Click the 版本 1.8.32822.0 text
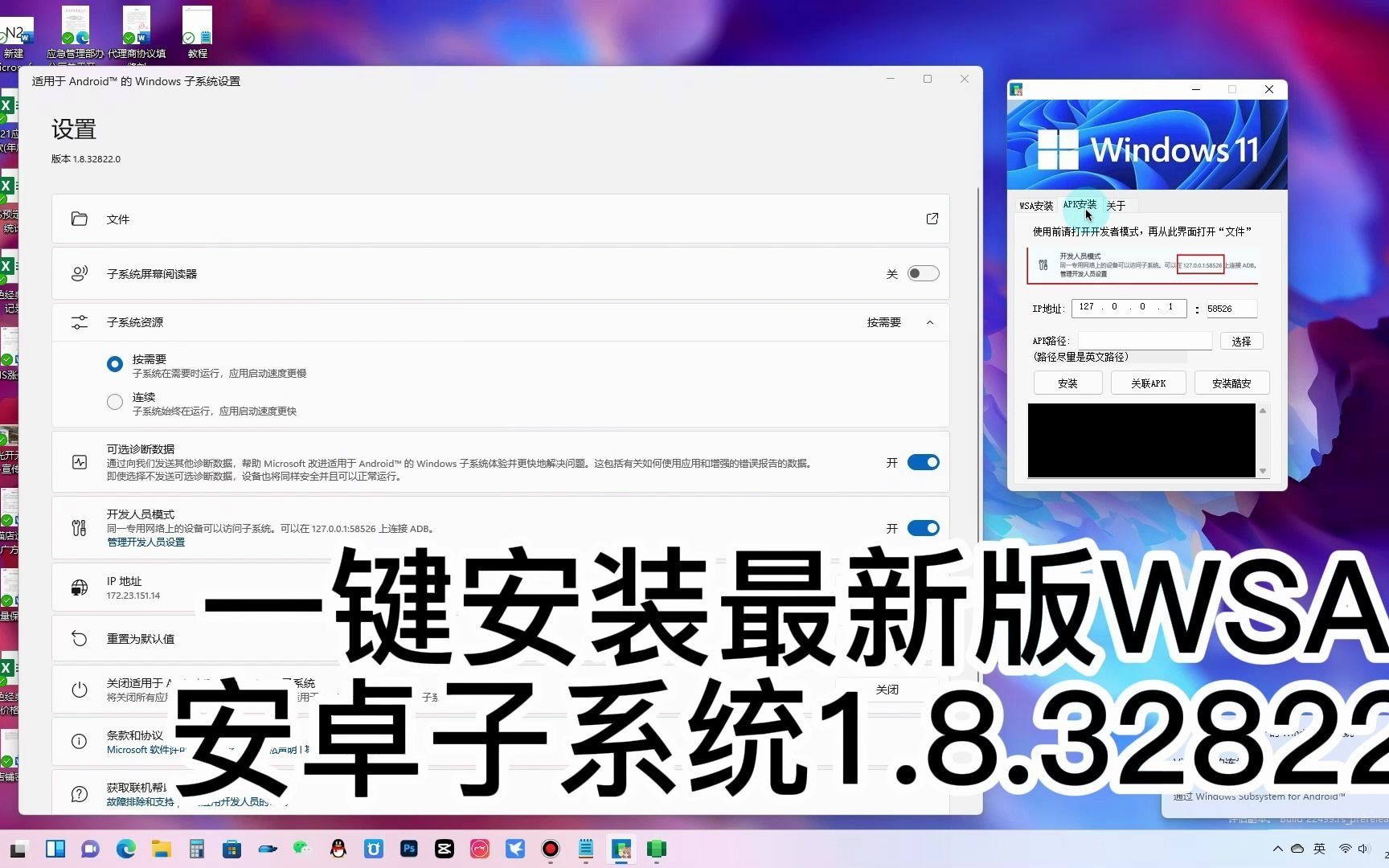Image resolution: width=1389 pixels, height=868 pixels. coord(86,159)
